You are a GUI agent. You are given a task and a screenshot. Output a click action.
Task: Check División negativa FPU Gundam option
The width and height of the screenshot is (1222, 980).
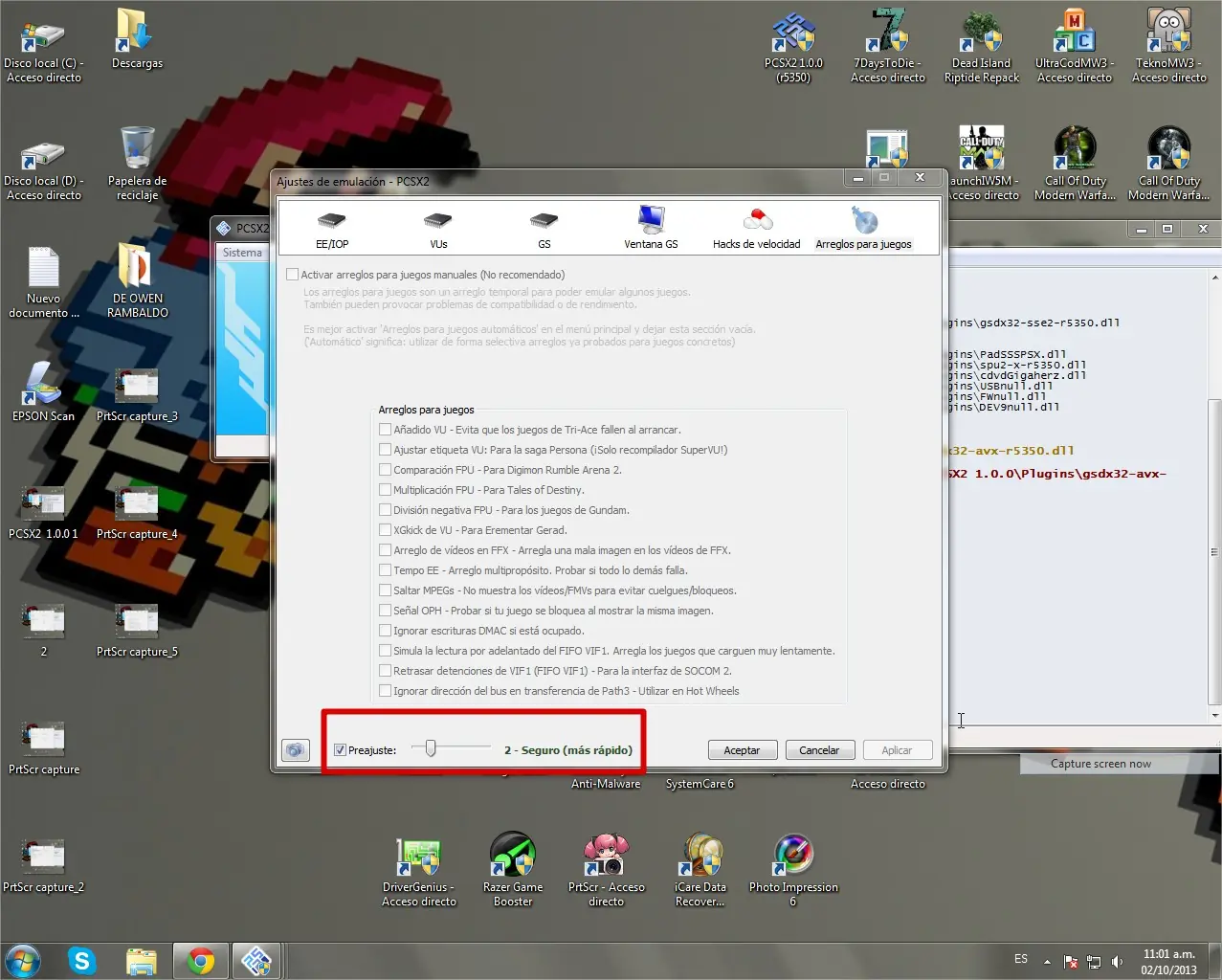coord(385,510)
